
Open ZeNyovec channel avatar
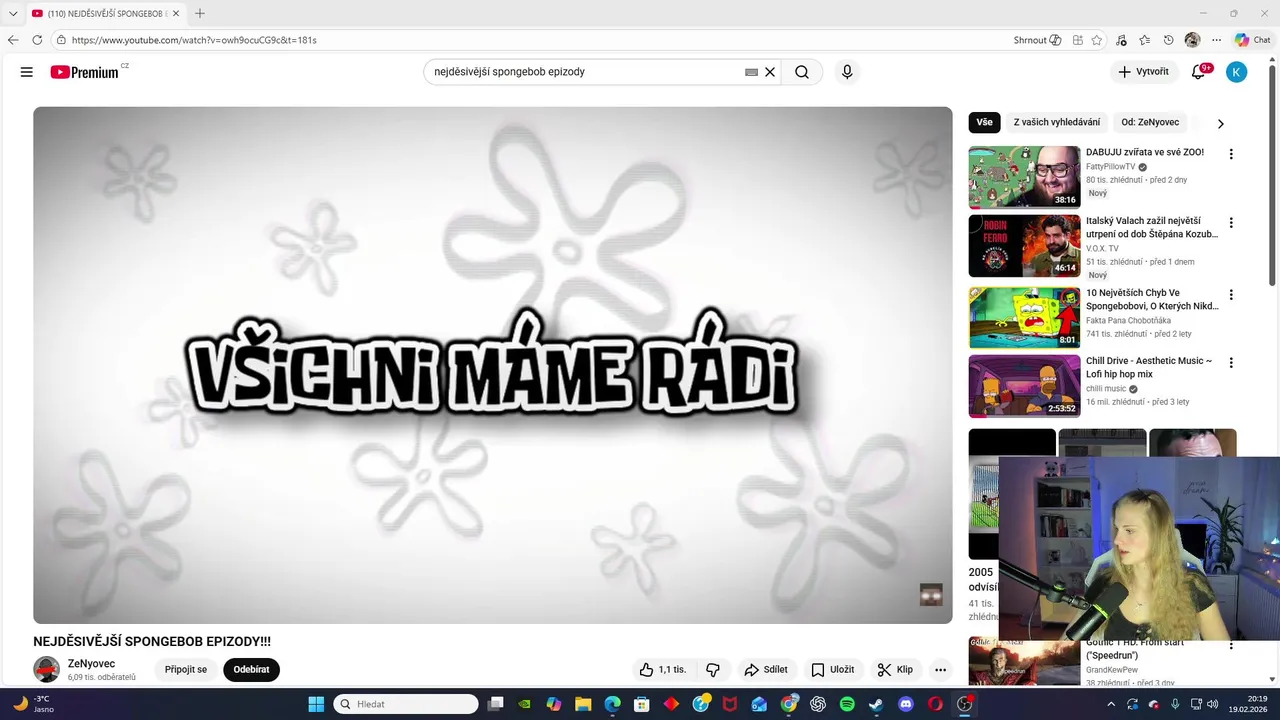47,670
